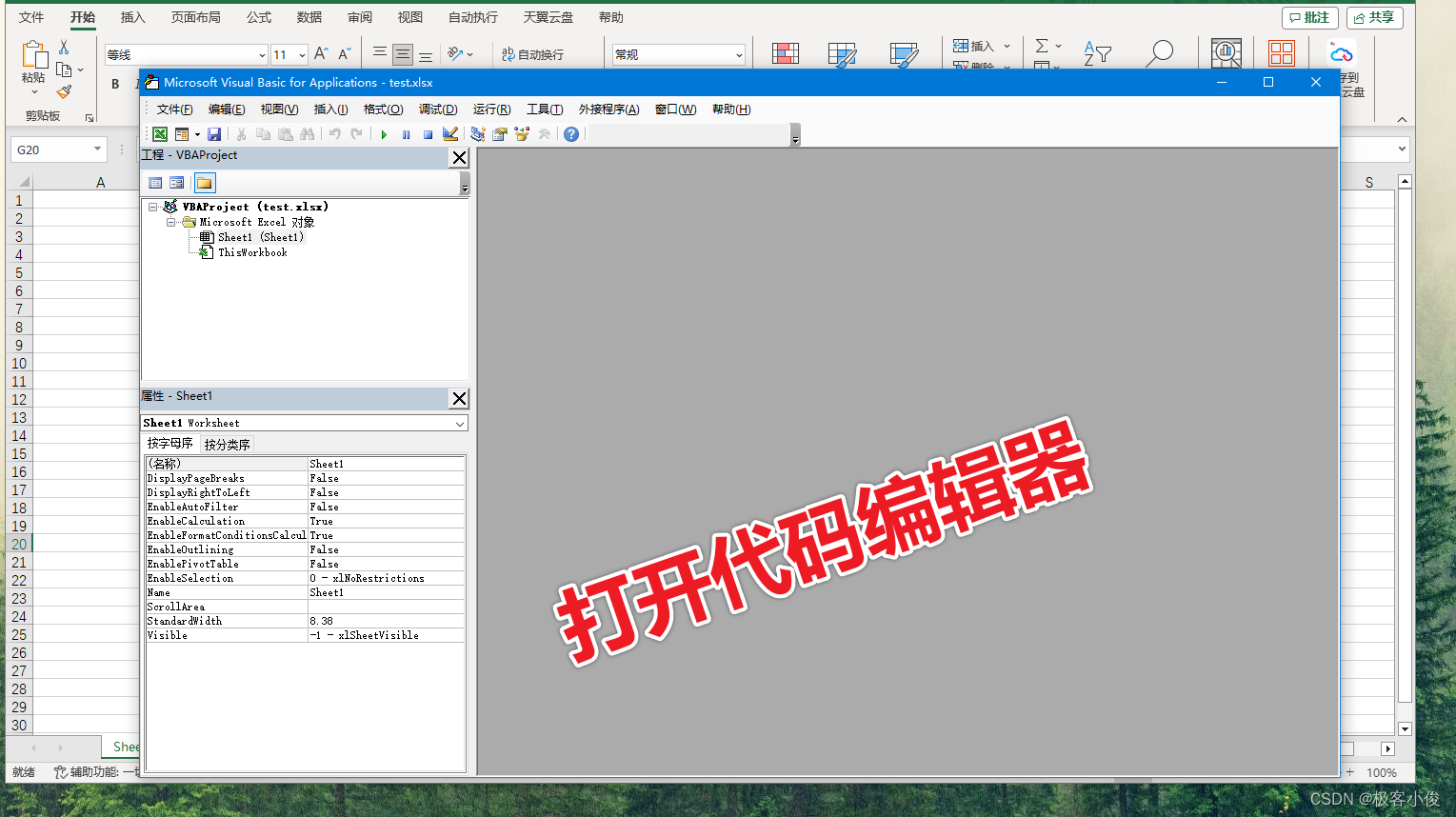Open Excel font size dropdown 11

pos(302,55)
